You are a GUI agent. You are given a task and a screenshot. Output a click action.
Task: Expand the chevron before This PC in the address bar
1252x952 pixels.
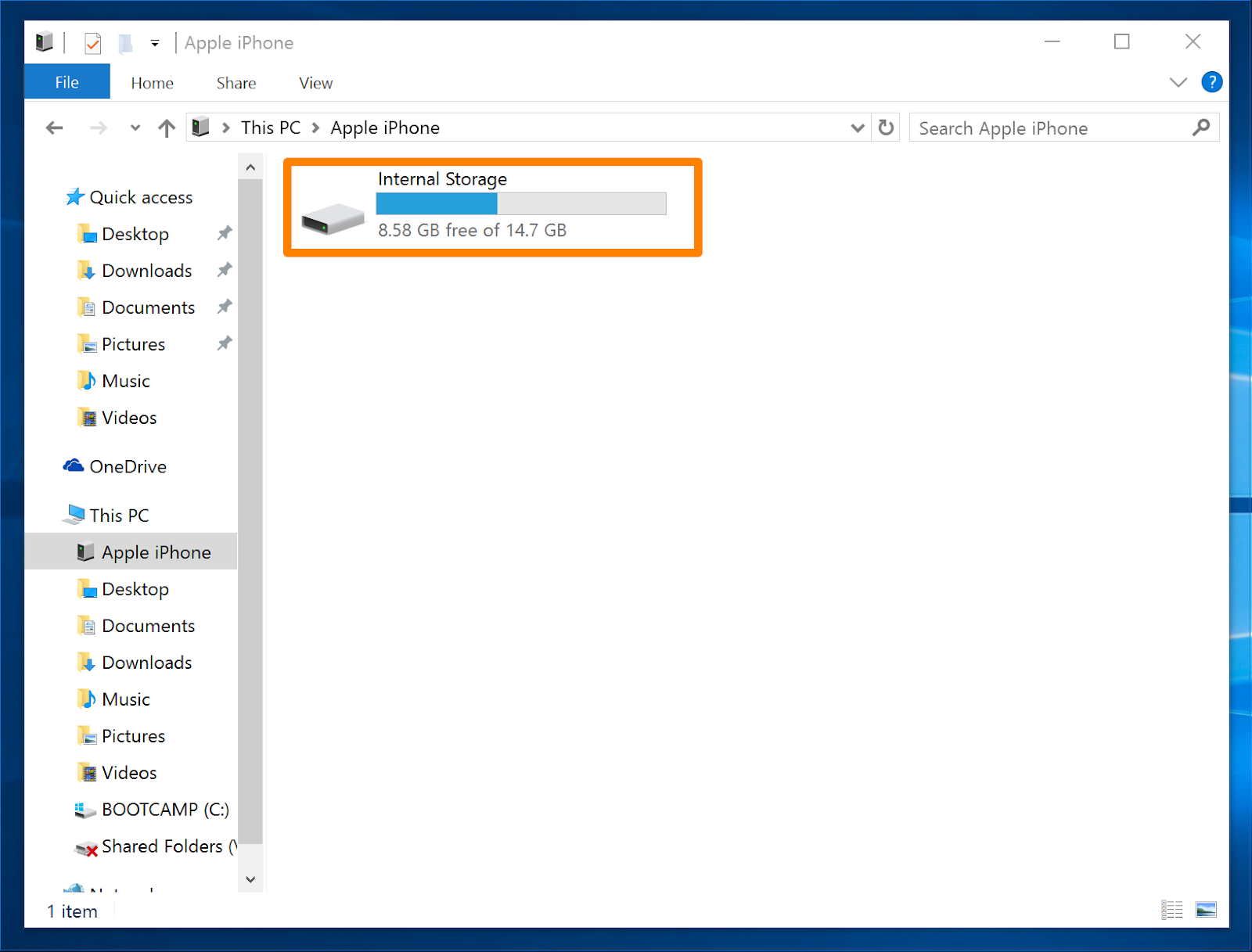pos(226,128)
